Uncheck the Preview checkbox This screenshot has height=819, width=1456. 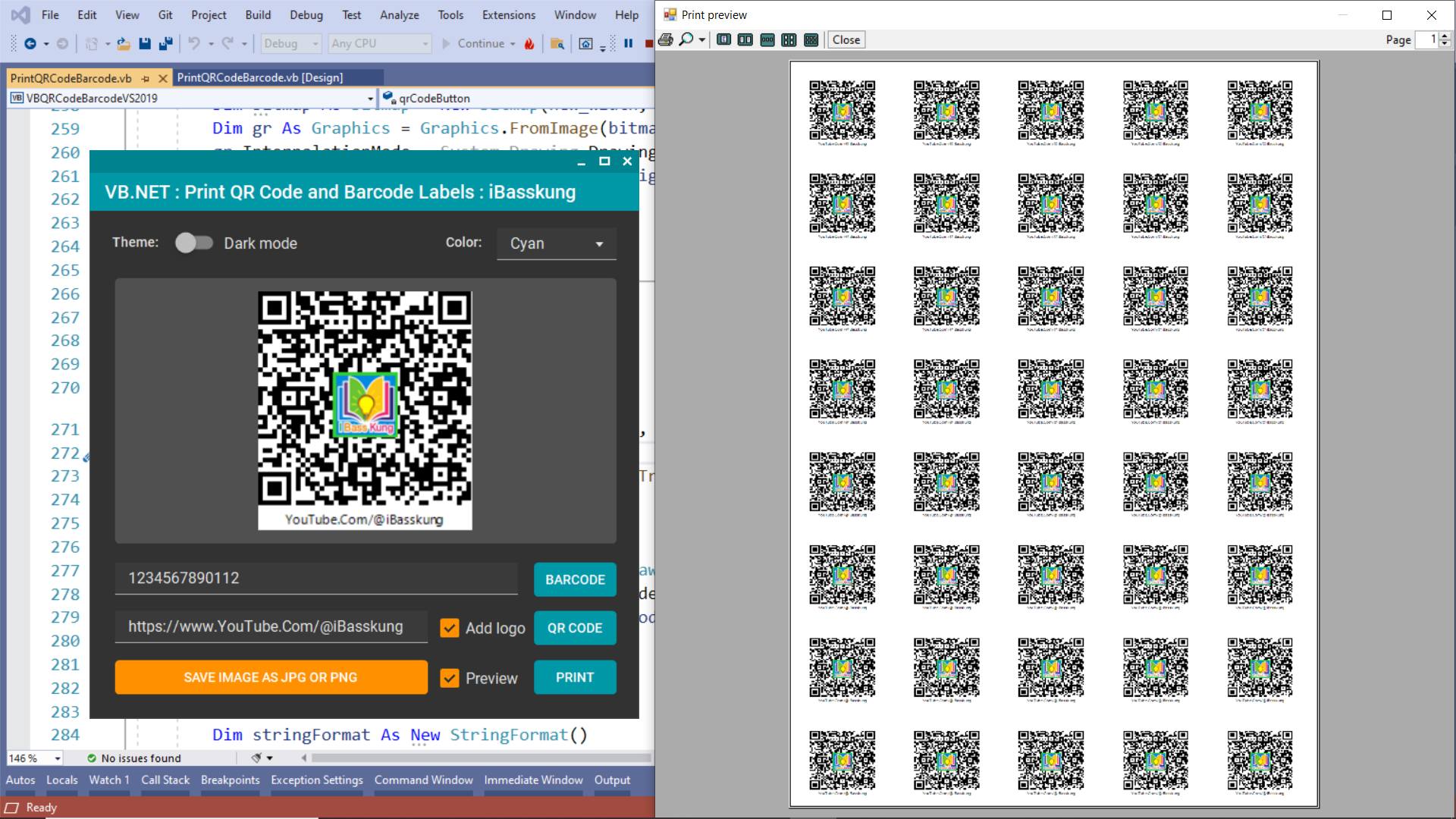(x=450, y=678)
